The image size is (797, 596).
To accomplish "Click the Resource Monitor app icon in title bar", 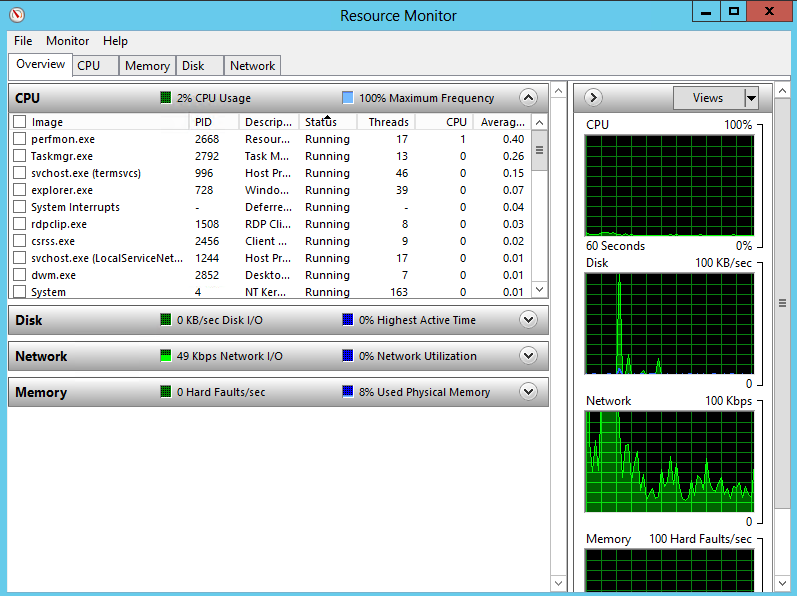I will [x=16, y=15].
